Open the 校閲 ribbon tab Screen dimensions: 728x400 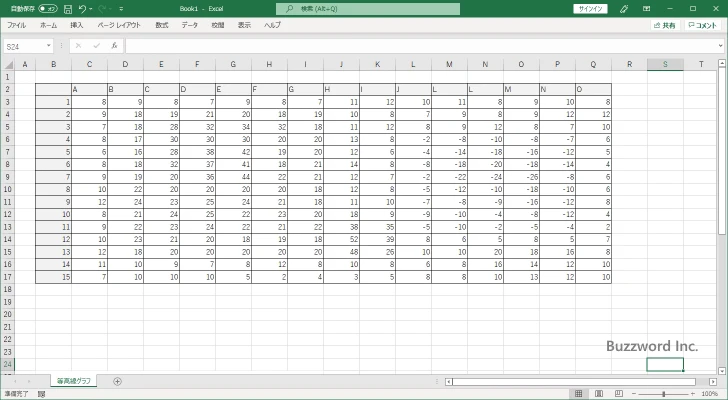click(218, 25)
